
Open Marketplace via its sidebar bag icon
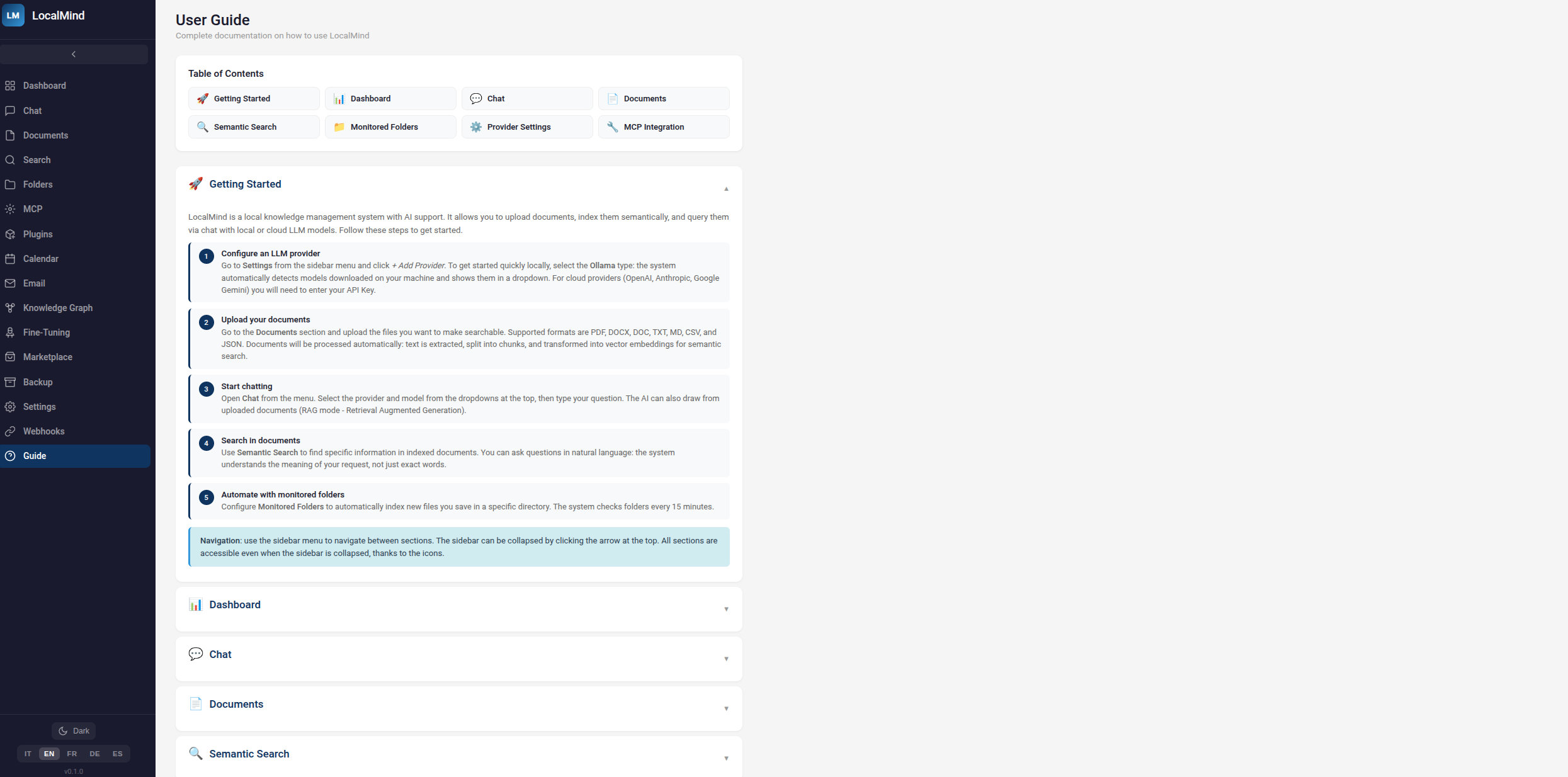tap(10, 357)
